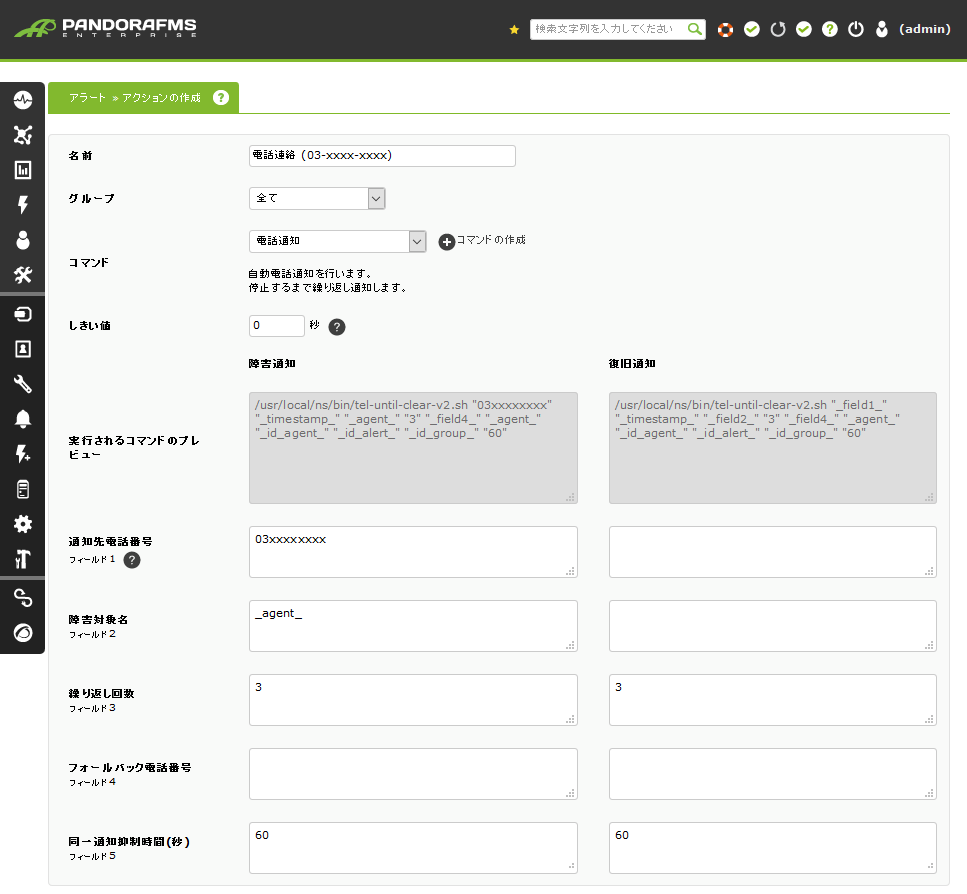
Task: Open the Links chain sidebar icon
Action: click(23, 598)
